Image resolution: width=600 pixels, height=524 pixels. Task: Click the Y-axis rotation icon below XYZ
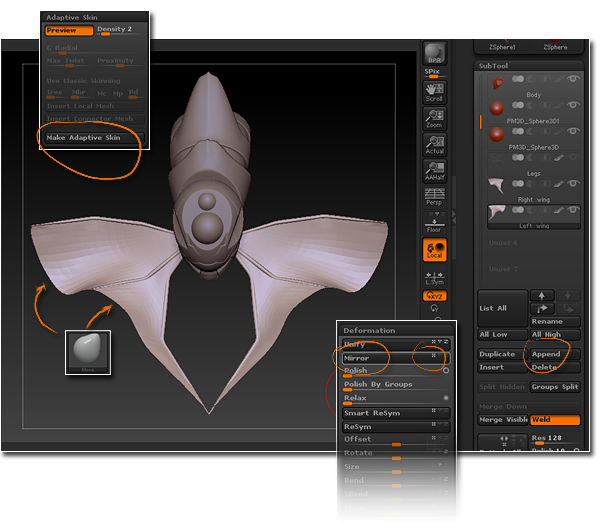coord(434,308)
